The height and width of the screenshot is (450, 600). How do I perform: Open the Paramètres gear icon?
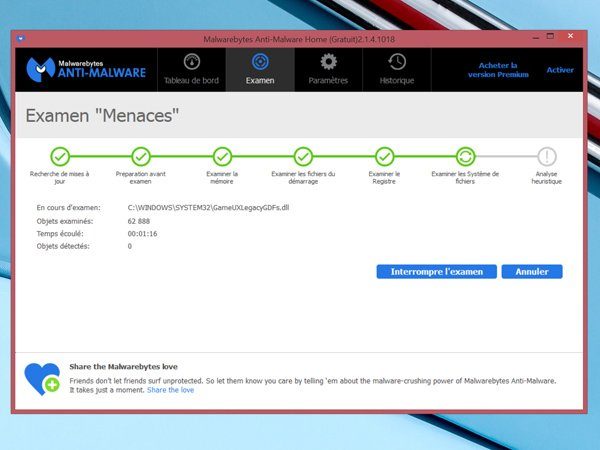coord(328,62)
